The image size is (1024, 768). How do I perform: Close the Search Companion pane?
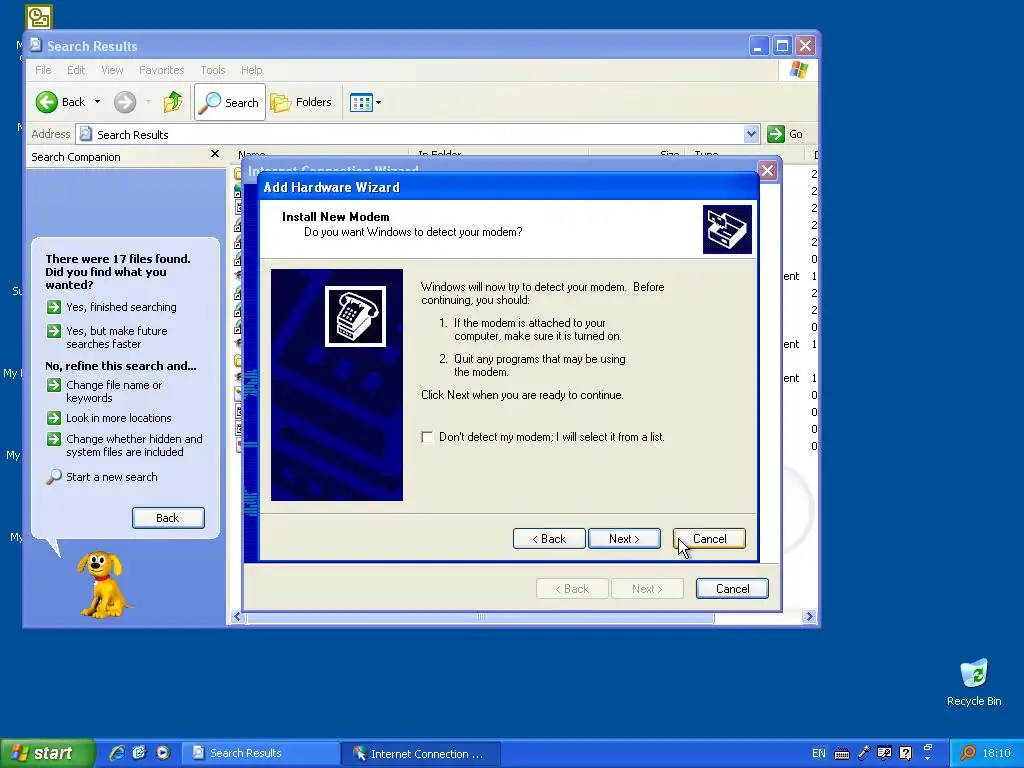[215, 154]
